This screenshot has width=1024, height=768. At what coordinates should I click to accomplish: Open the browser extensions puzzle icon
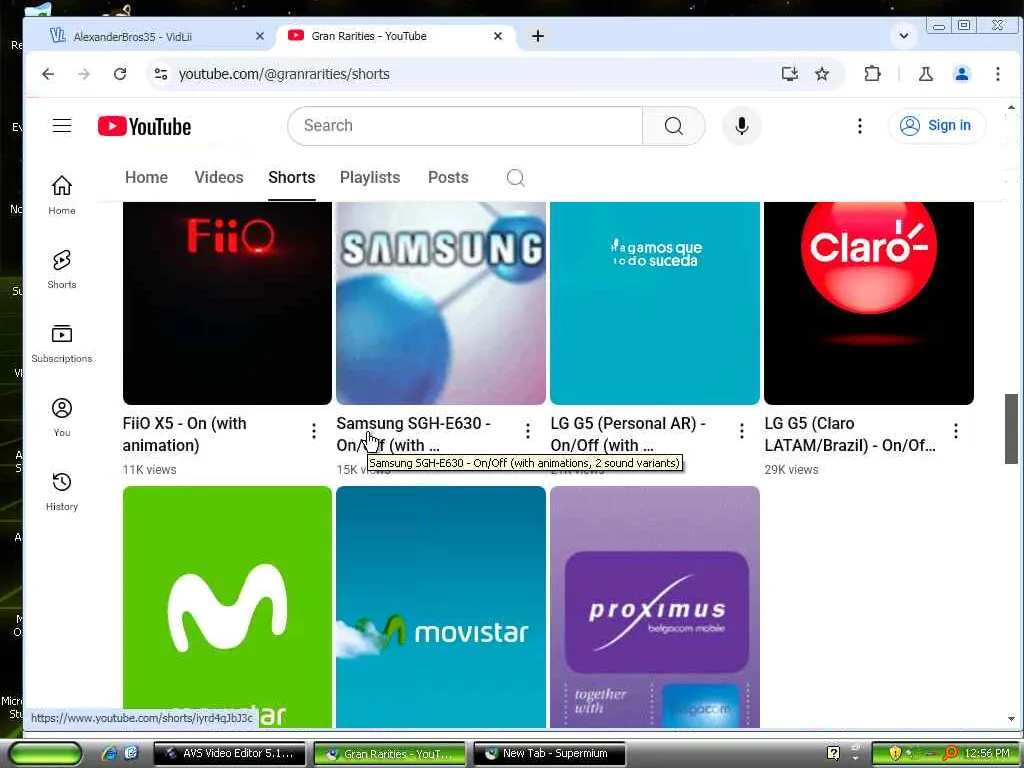[x=872, y=74]
